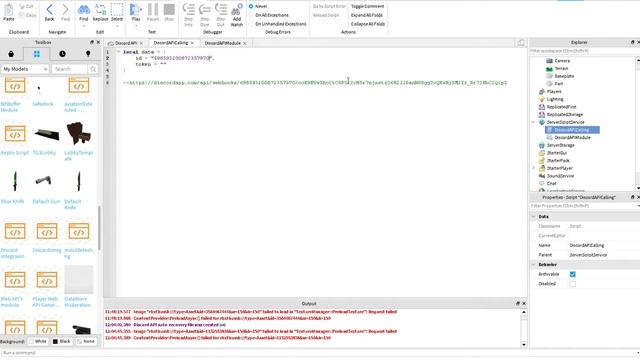Screen dimensions: 640x360
Task: Click Reload Script action
Action: coord(326,15)
